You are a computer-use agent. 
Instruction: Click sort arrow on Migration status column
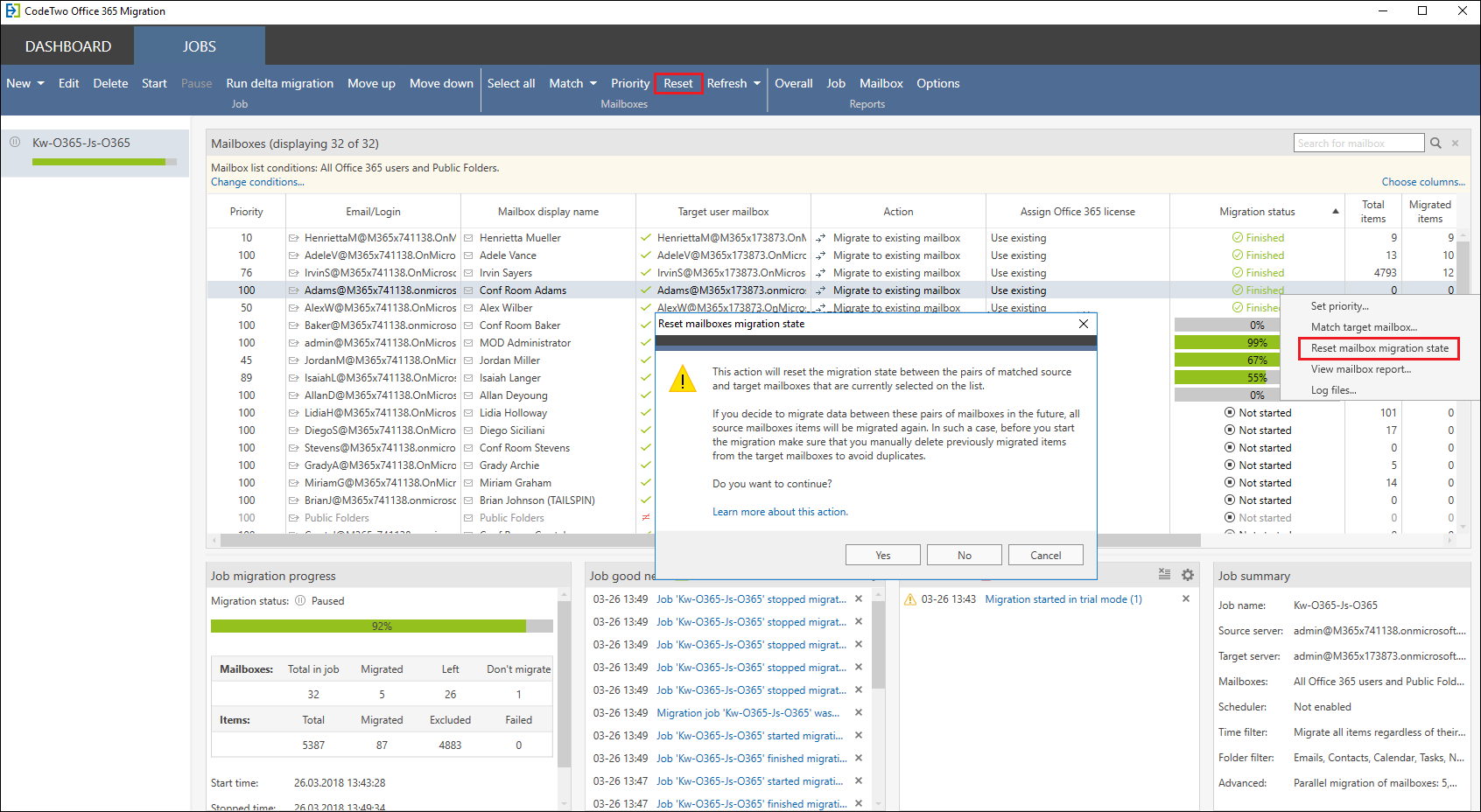(x=1335, y=211)
